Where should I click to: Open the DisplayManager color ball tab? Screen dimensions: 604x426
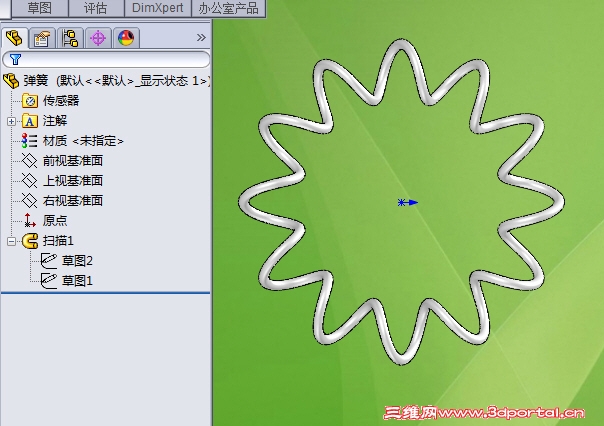pyautogui.click(x=126, y=38)
